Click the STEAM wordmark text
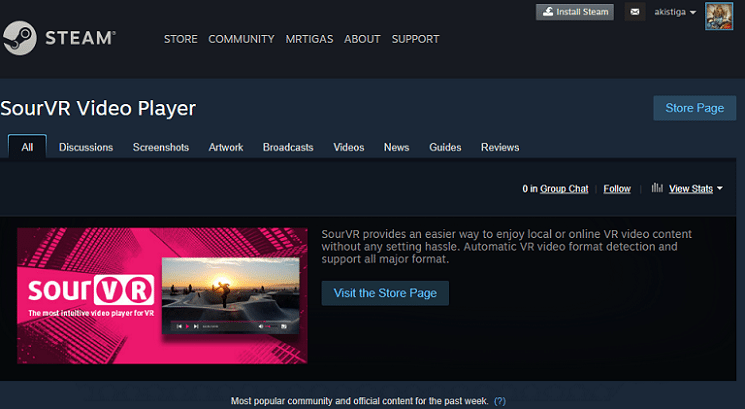The width and height of the screenshot is (745, 409). click(x=80, y=38)
